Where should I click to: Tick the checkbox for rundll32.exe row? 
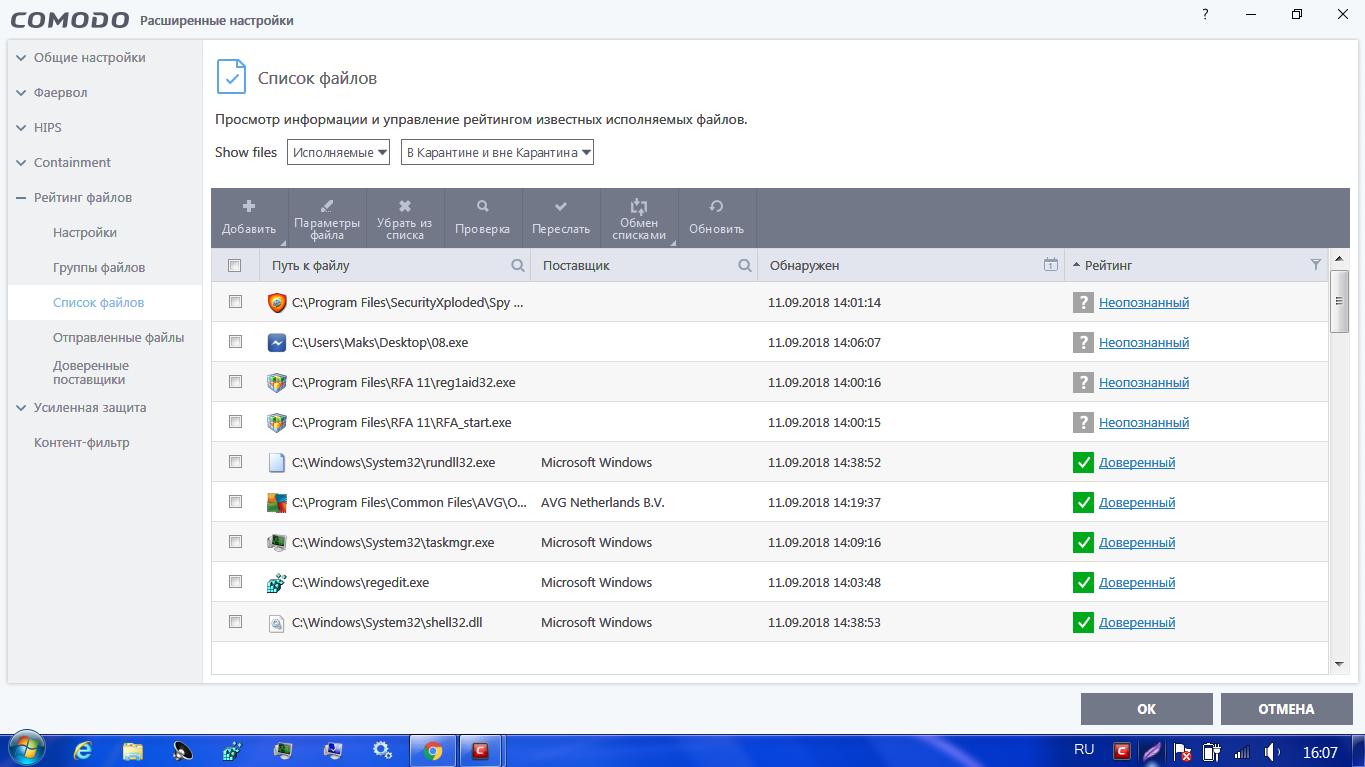[x=236, y=462]
